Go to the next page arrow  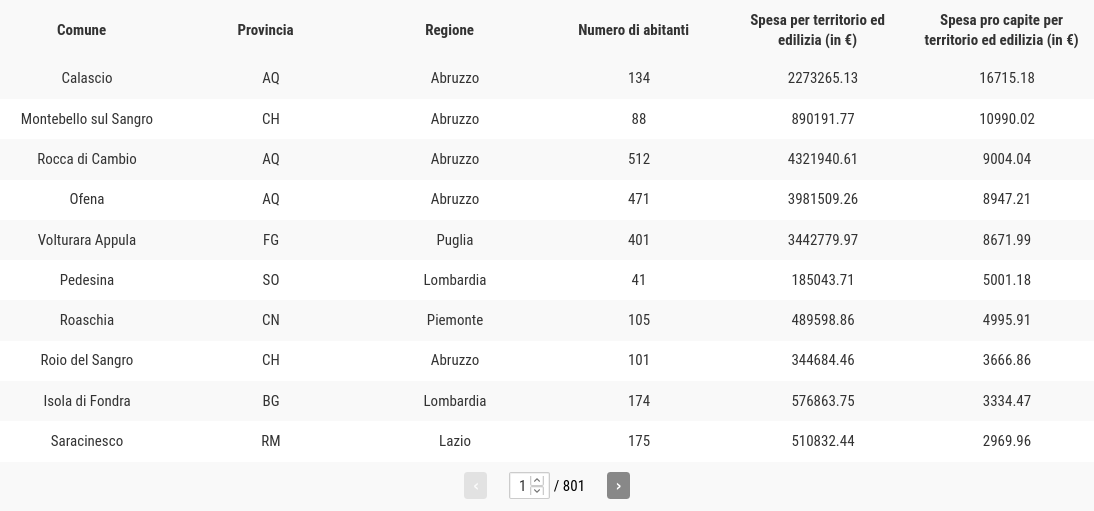point(618,486)
